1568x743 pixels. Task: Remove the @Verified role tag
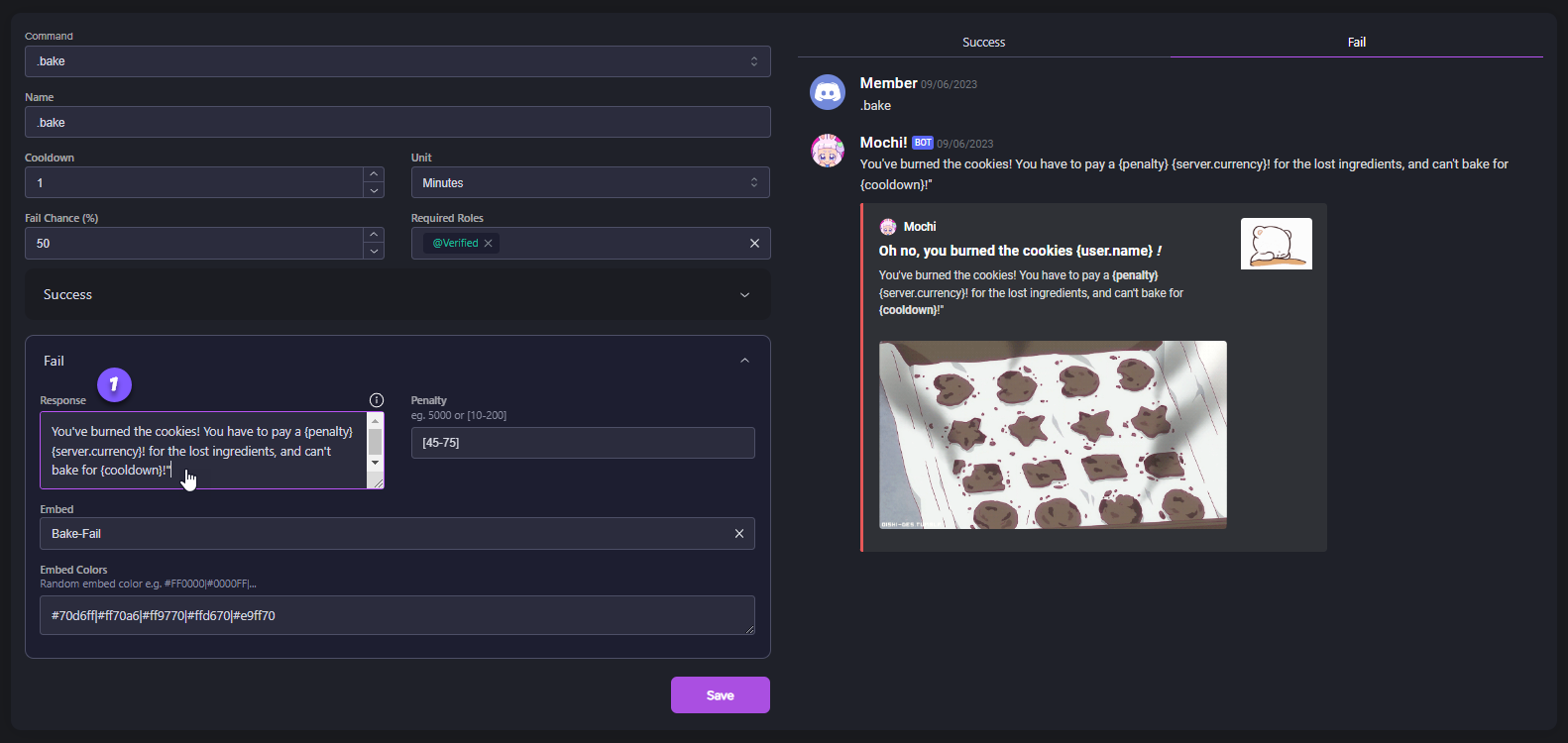pyautogui.click(x=488, y=244)
